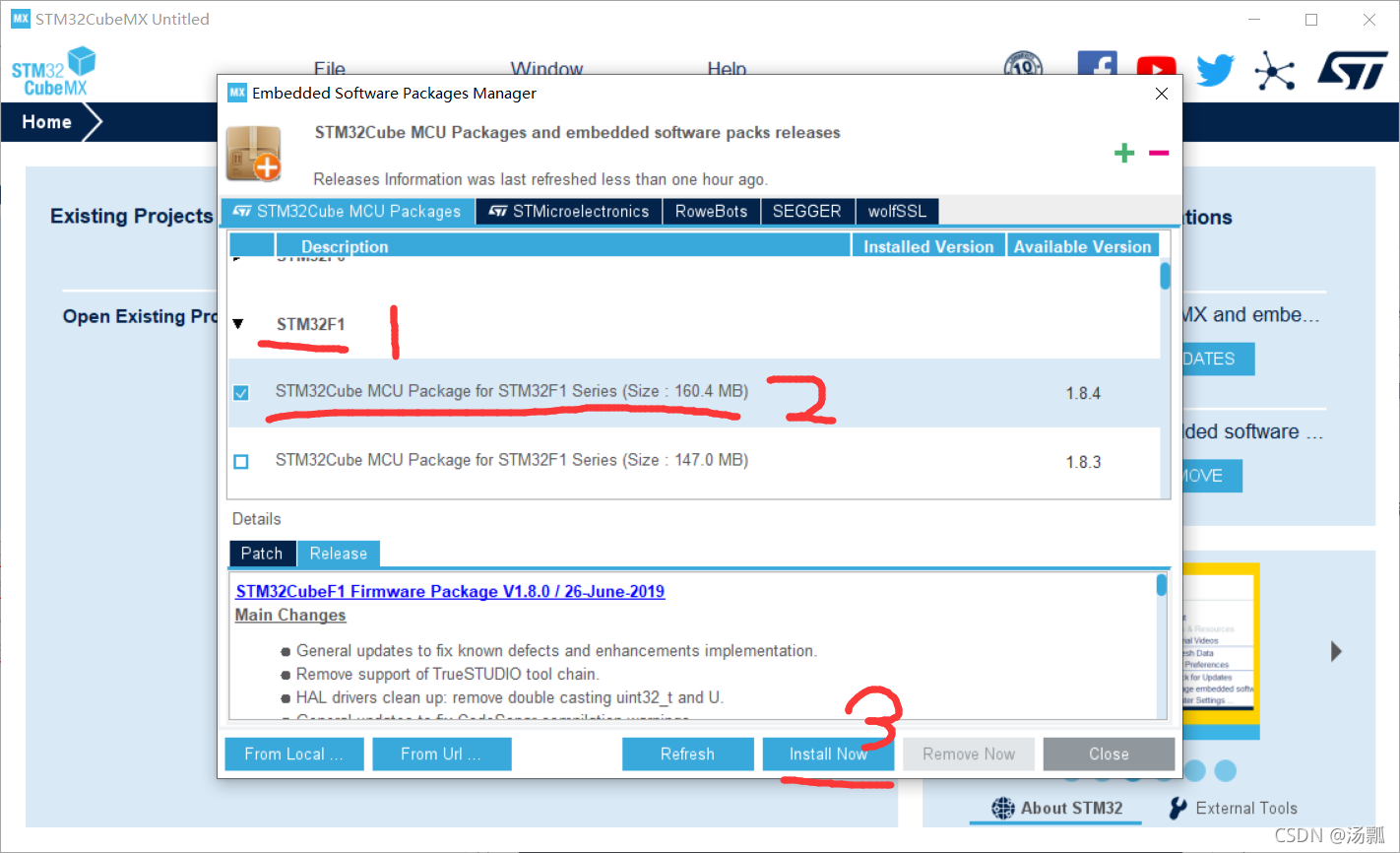Click the green plus expand-all icon
The height and width of the screenshot is (853, 1400).
coord(1124,153)
